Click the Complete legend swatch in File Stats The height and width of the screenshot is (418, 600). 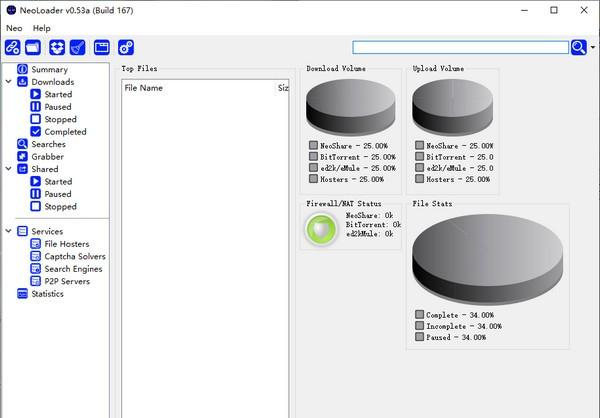pos(419,314)
